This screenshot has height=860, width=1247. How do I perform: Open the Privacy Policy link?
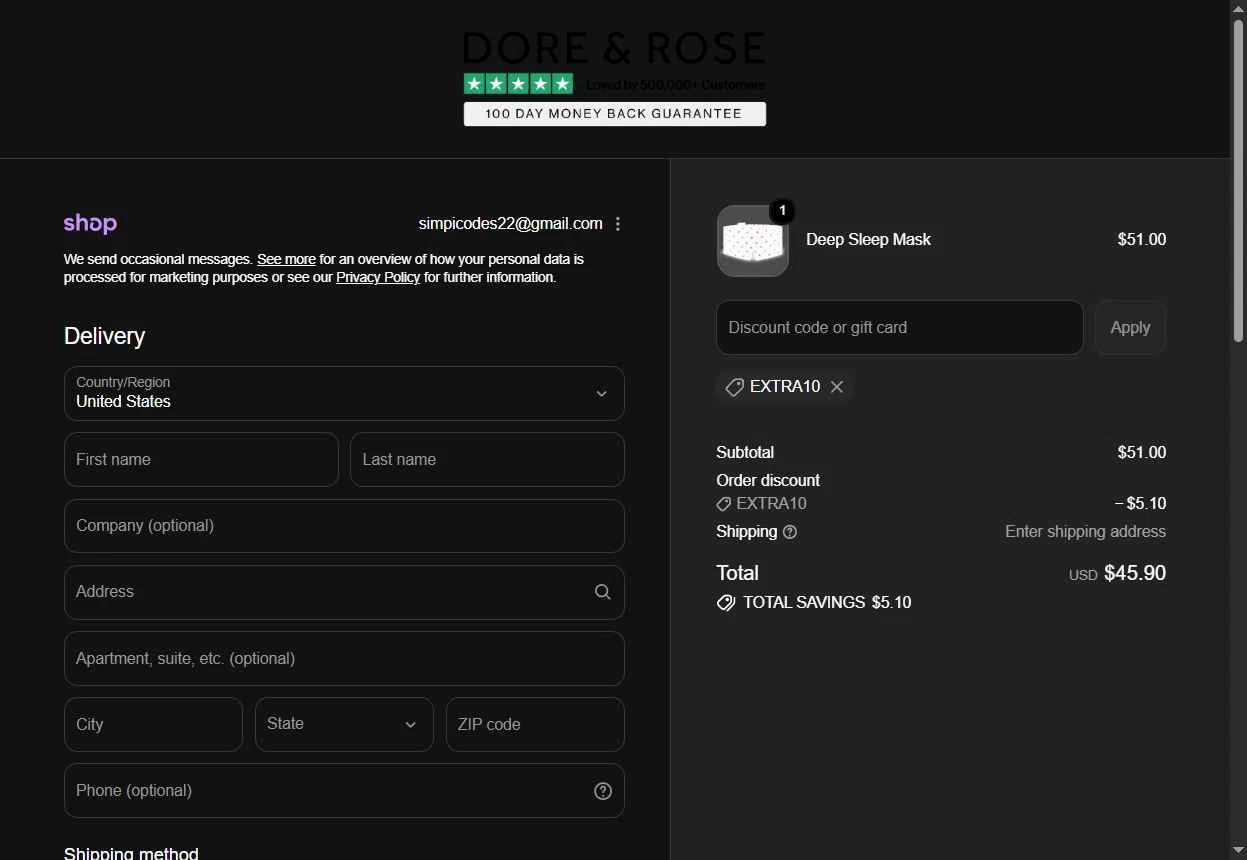pos(378,277)
